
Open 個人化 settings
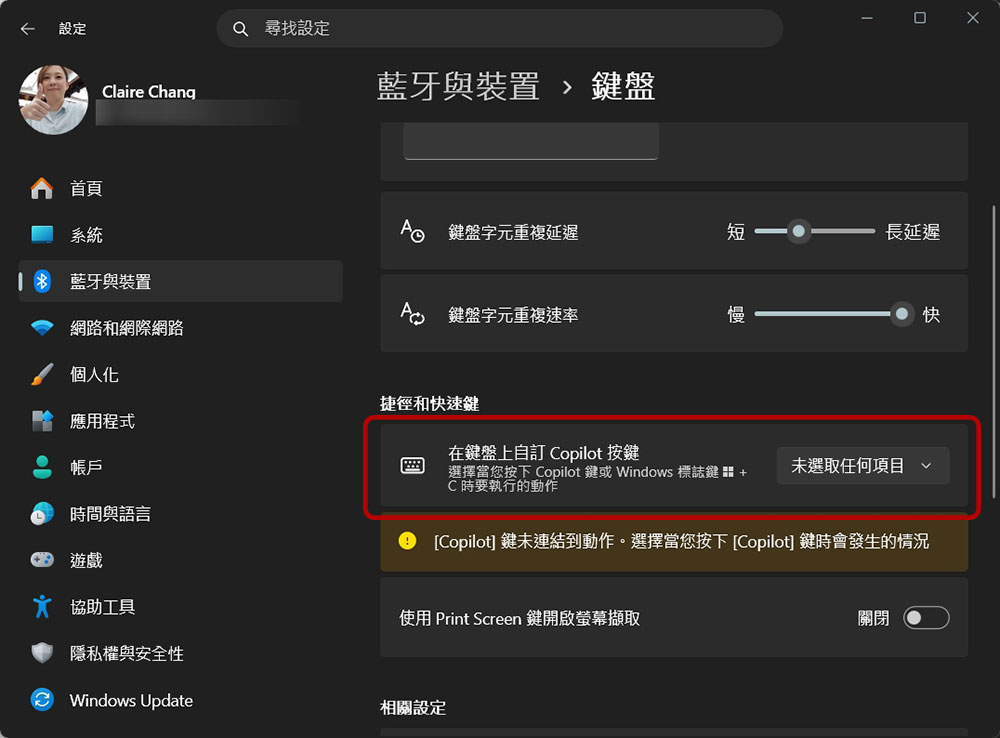(x=180, y=374)
